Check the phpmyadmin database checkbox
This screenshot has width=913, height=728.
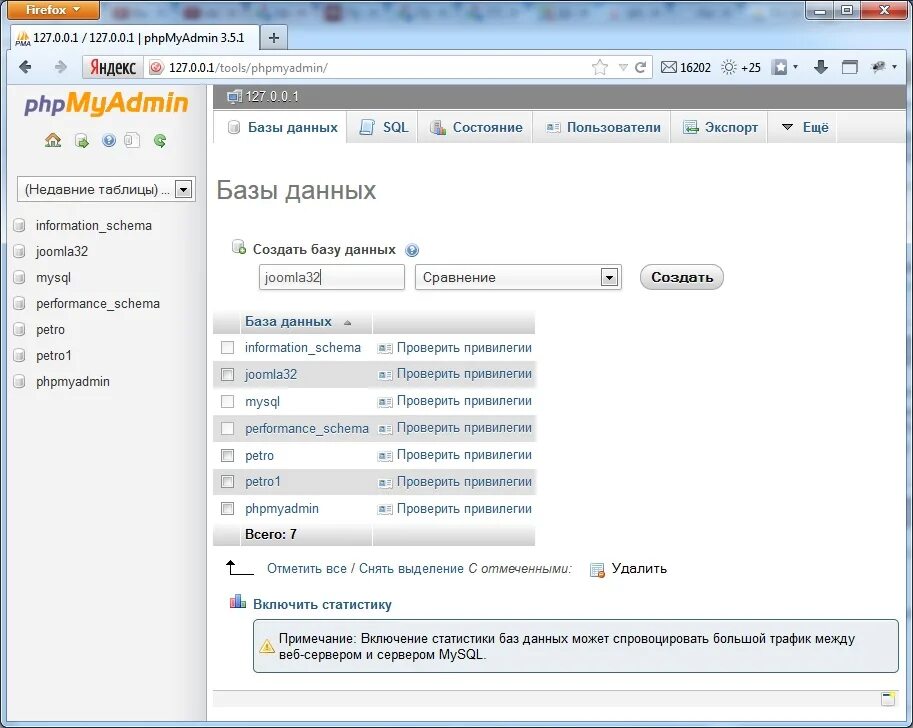click(227, 508)
